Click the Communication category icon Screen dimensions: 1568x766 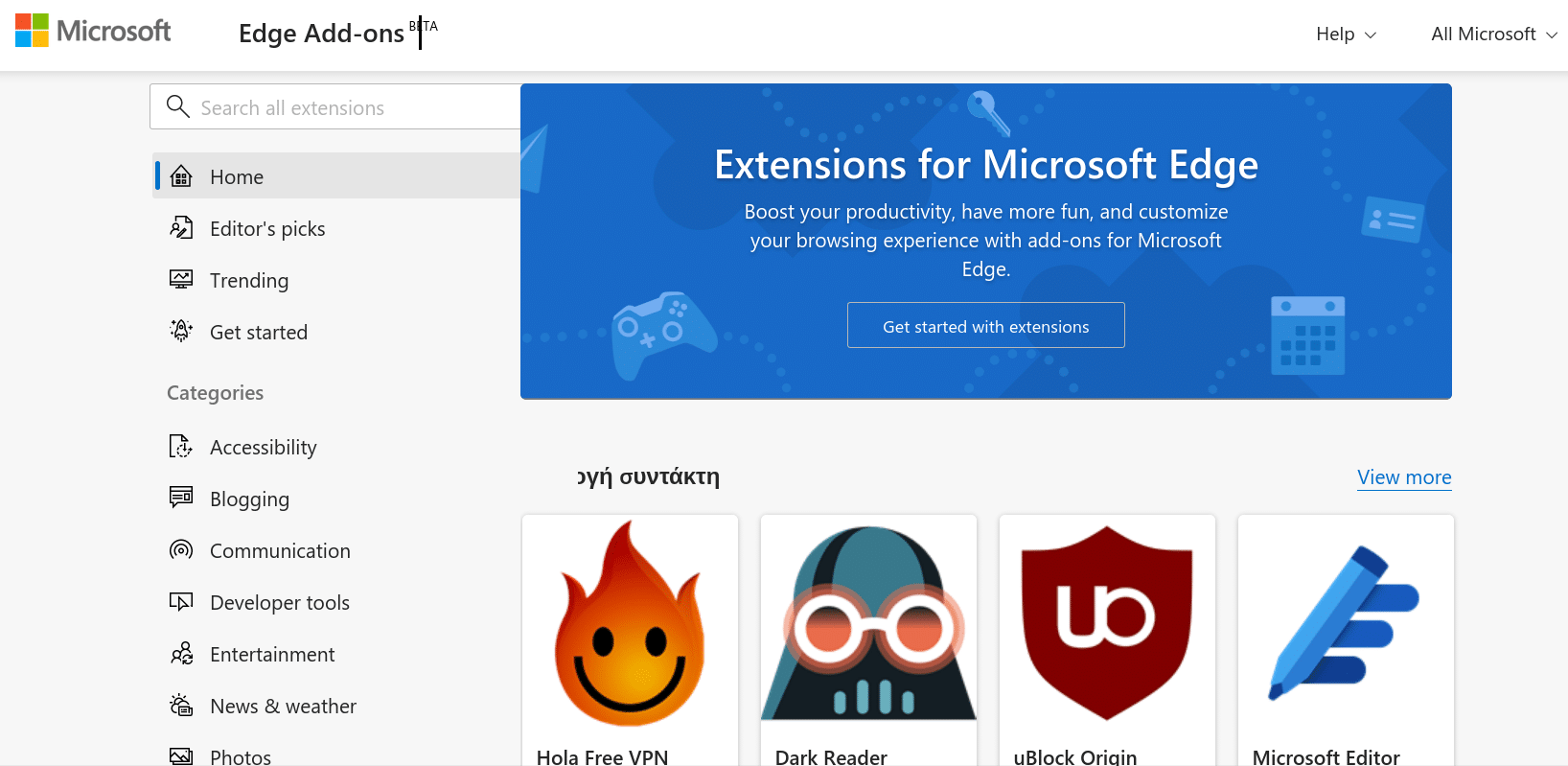point(181,550)
